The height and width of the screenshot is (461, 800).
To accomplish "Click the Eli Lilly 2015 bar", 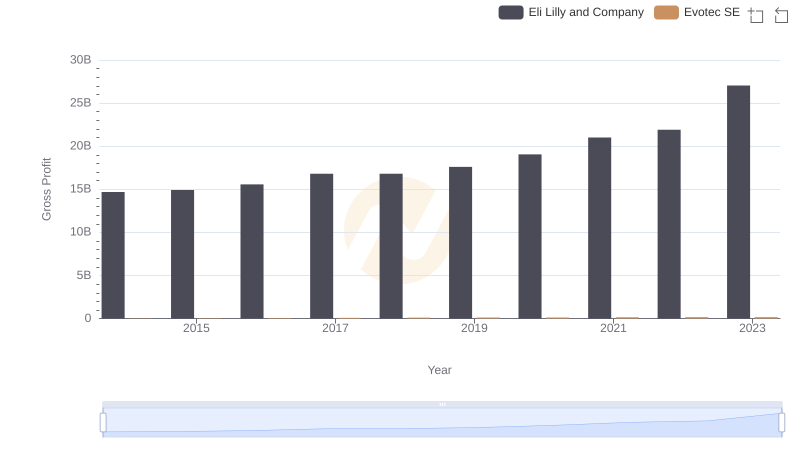I will pyautogui.click(x=183, y=254).
